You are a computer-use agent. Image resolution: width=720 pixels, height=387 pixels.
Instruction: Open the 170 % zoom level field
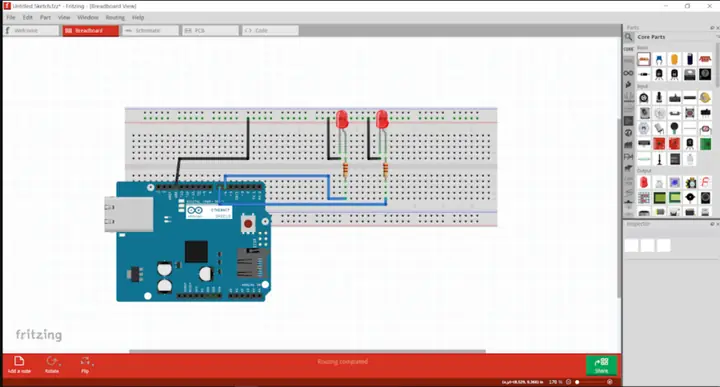556,382
